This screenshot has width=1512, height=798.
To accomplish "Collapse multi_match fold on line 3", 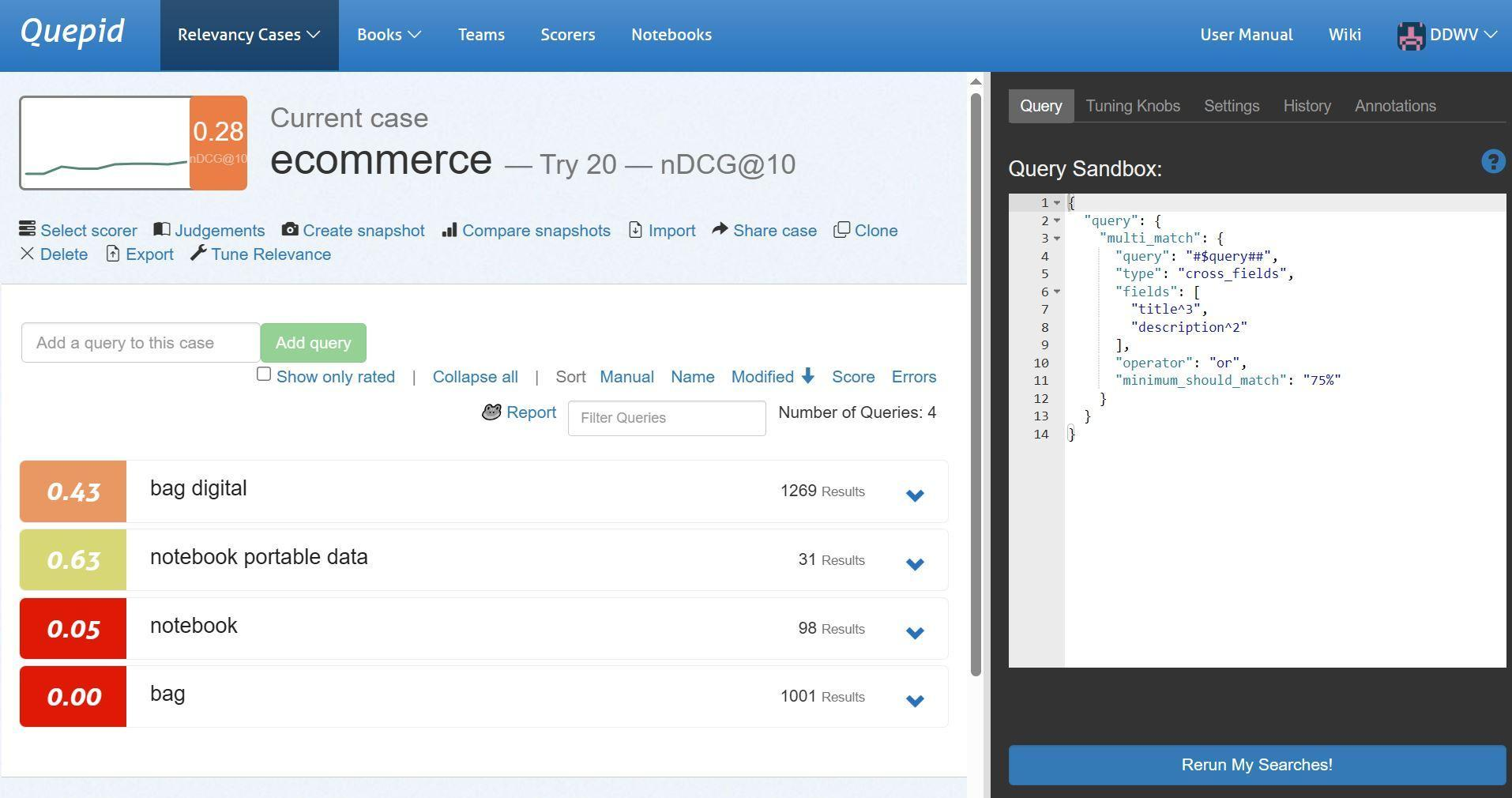I will (1057, 239).
